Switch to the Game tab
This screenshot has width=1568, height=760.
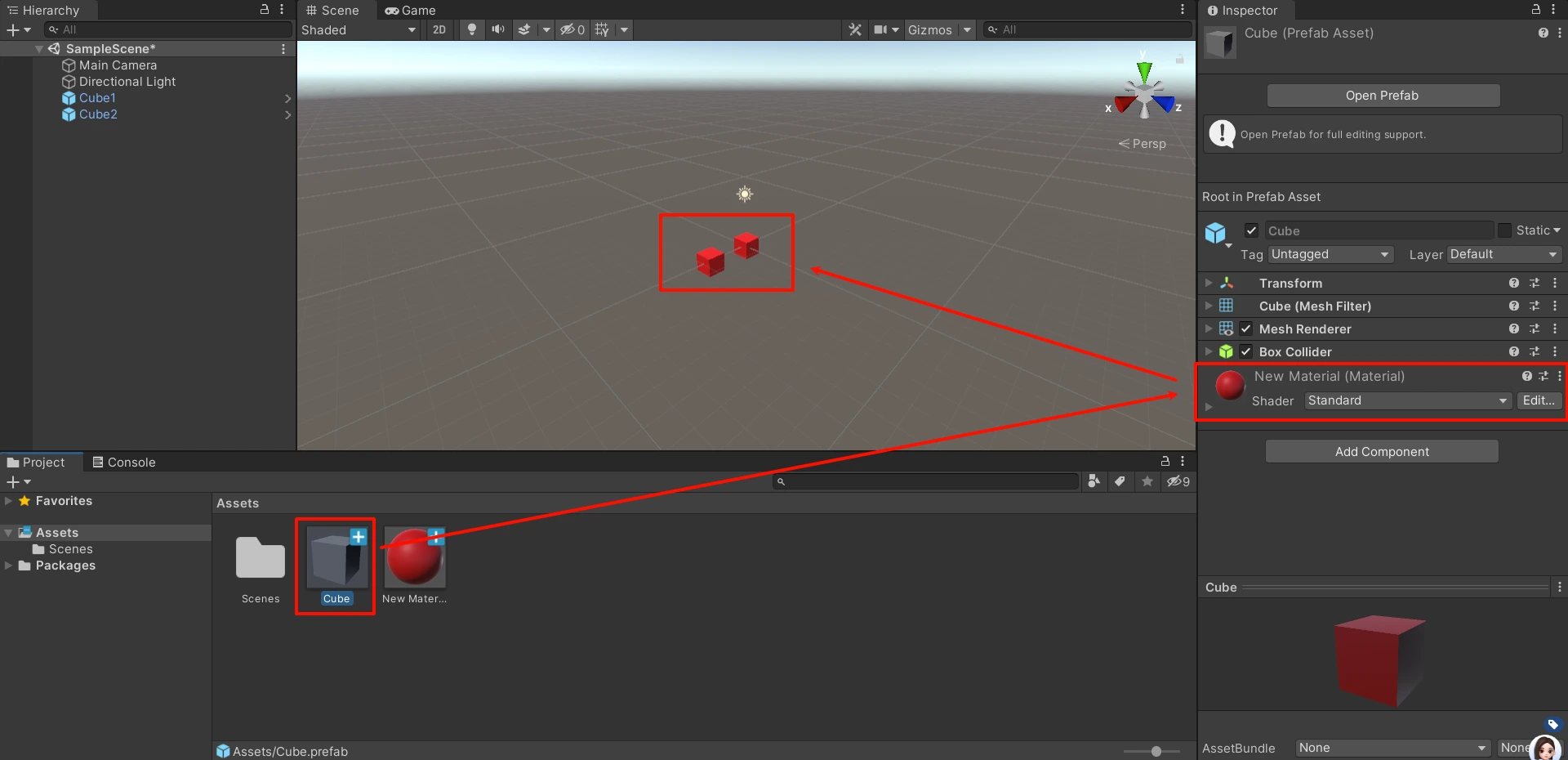point(411,10)
